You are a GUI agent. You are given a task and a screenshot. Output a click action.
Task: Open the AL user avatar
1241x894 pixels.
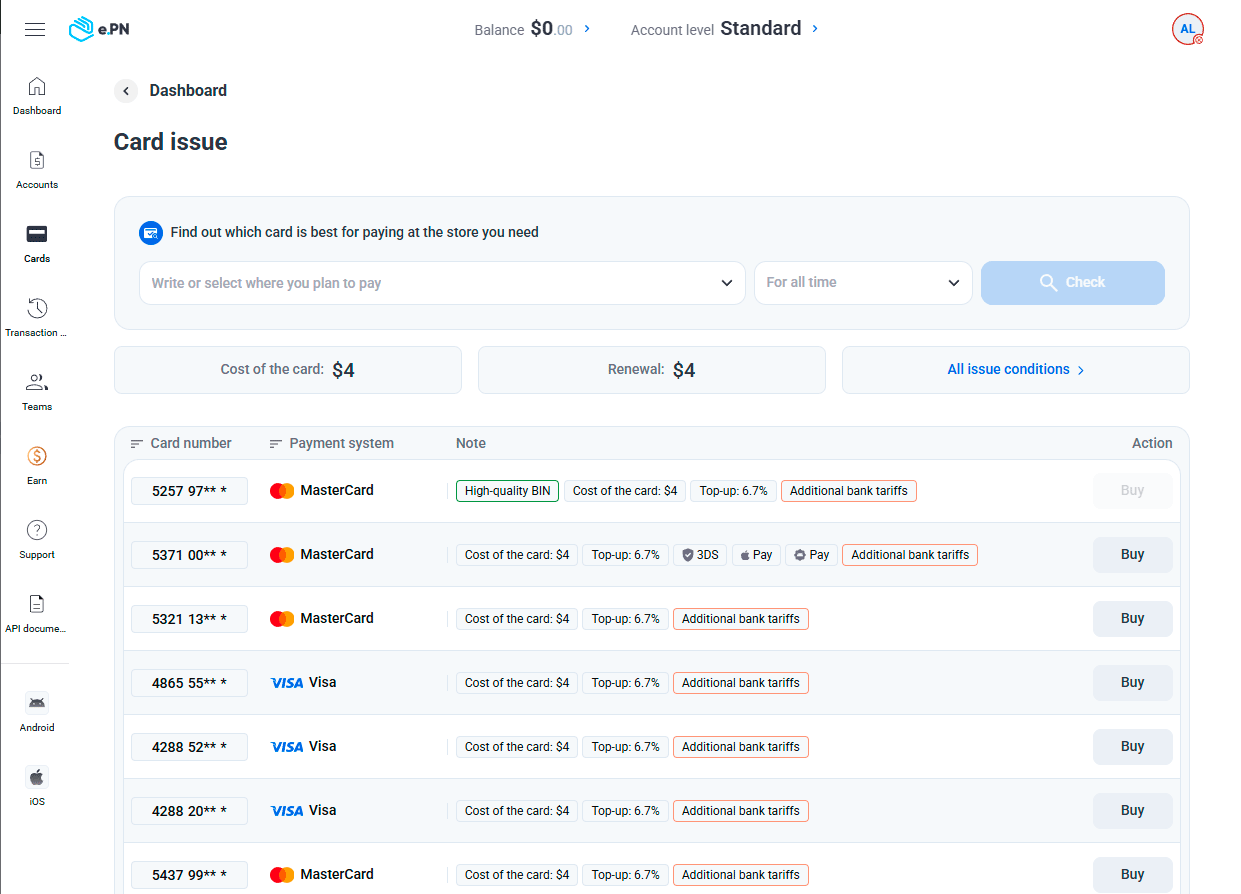(x=1187, y=30)
